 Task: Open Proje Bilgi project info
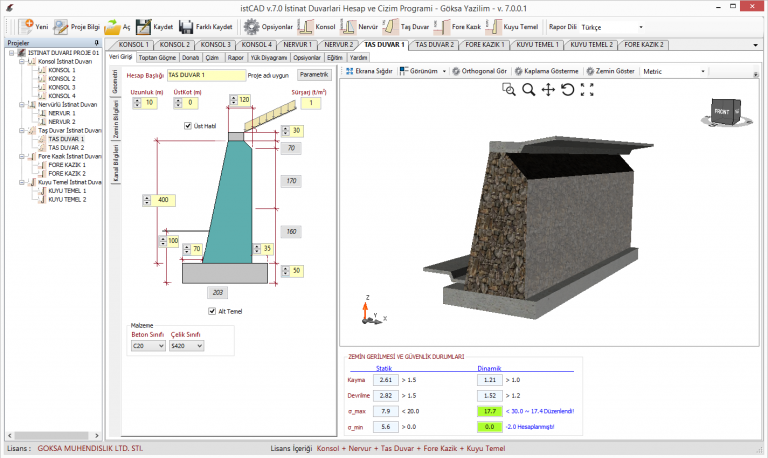point(76,27)
